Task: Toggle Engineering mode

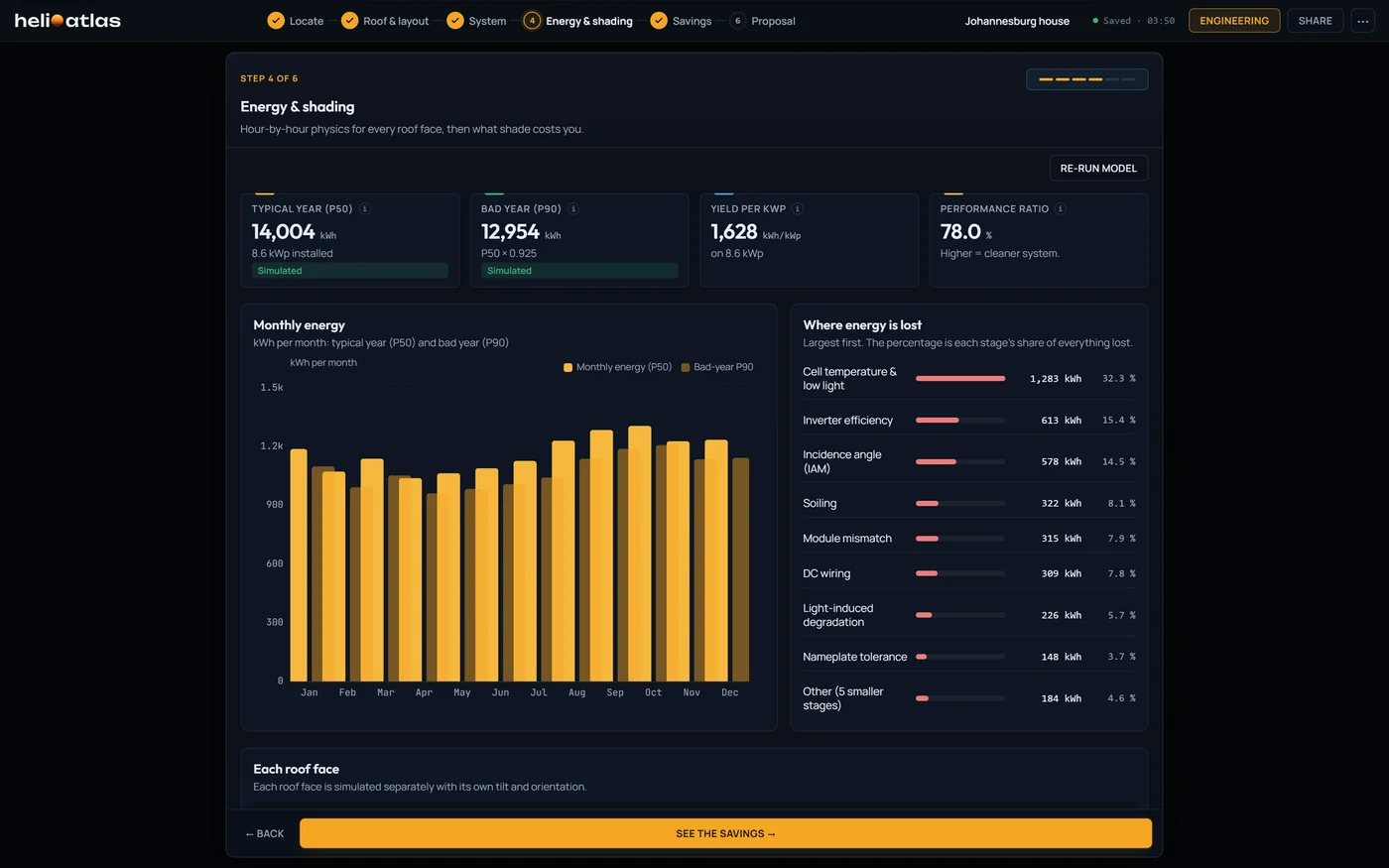Action: 1234,21
